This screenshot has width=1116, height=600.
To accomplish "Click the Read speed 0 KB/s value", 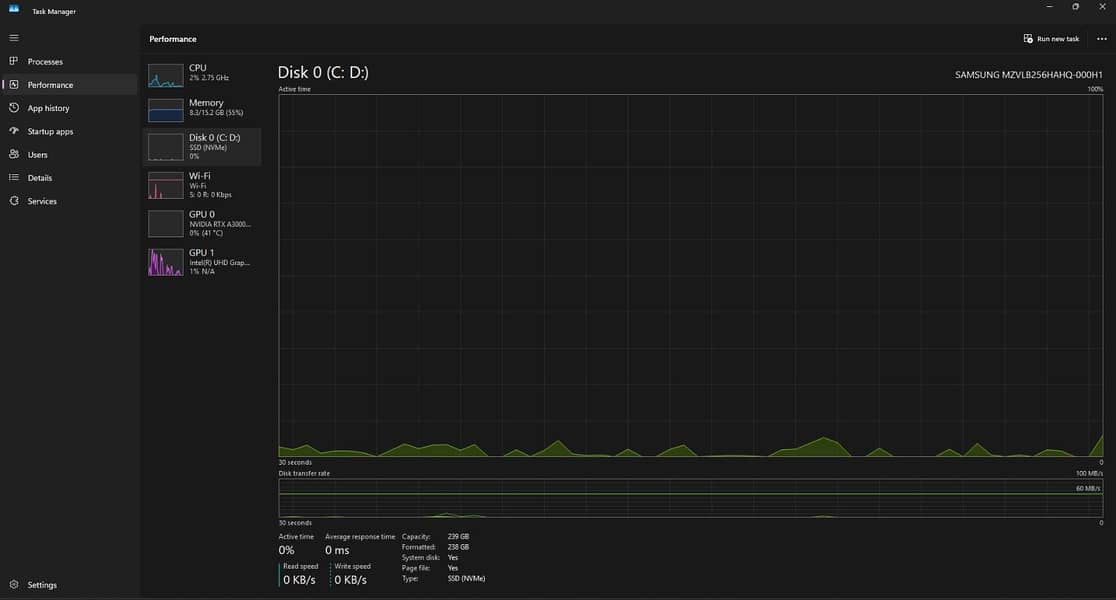I will tap(299, 580).
